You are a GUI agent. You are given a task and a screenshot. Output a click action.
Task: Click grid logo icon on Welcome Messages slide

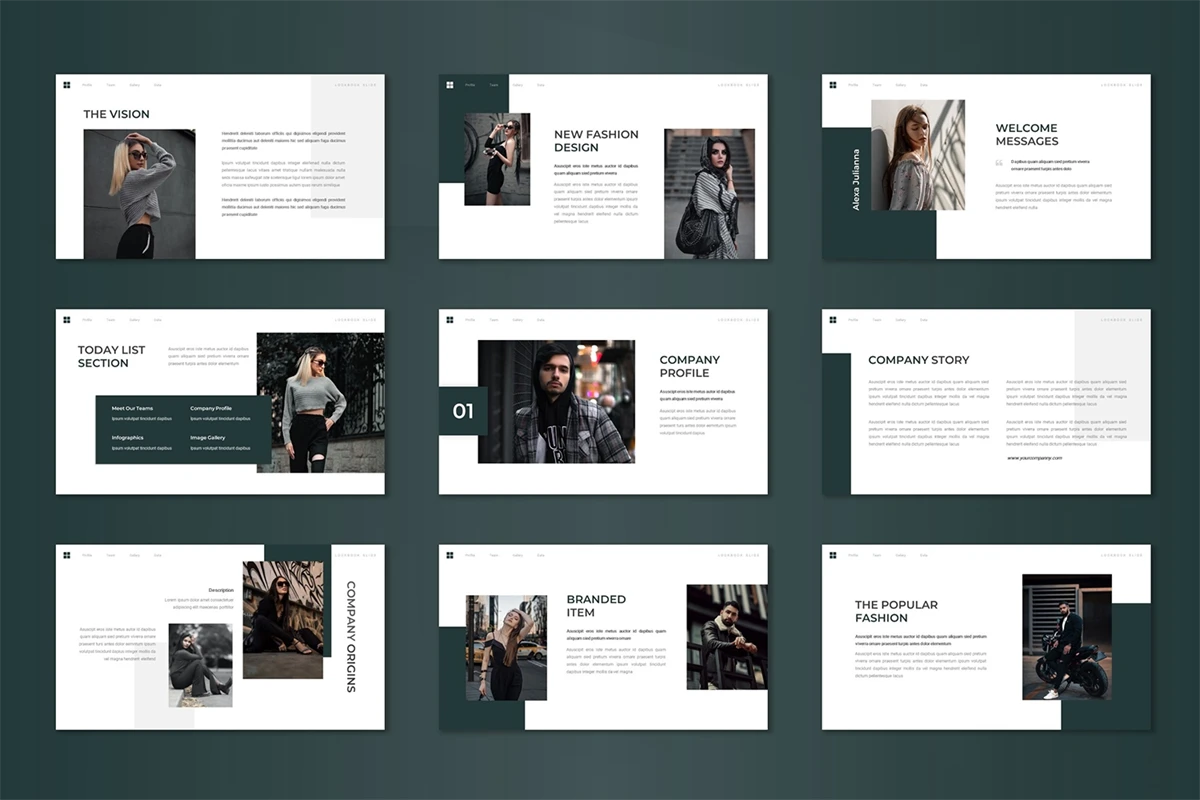[x=833, y=85]
